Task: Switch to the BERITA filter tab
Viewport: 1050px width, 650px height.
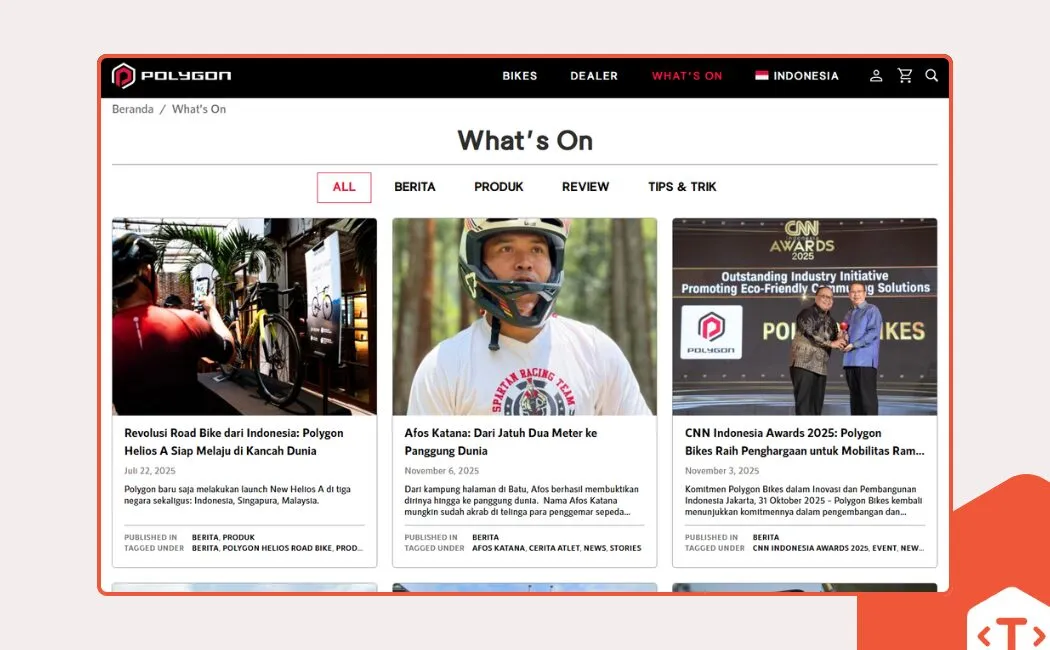Action: pos(416,186)
